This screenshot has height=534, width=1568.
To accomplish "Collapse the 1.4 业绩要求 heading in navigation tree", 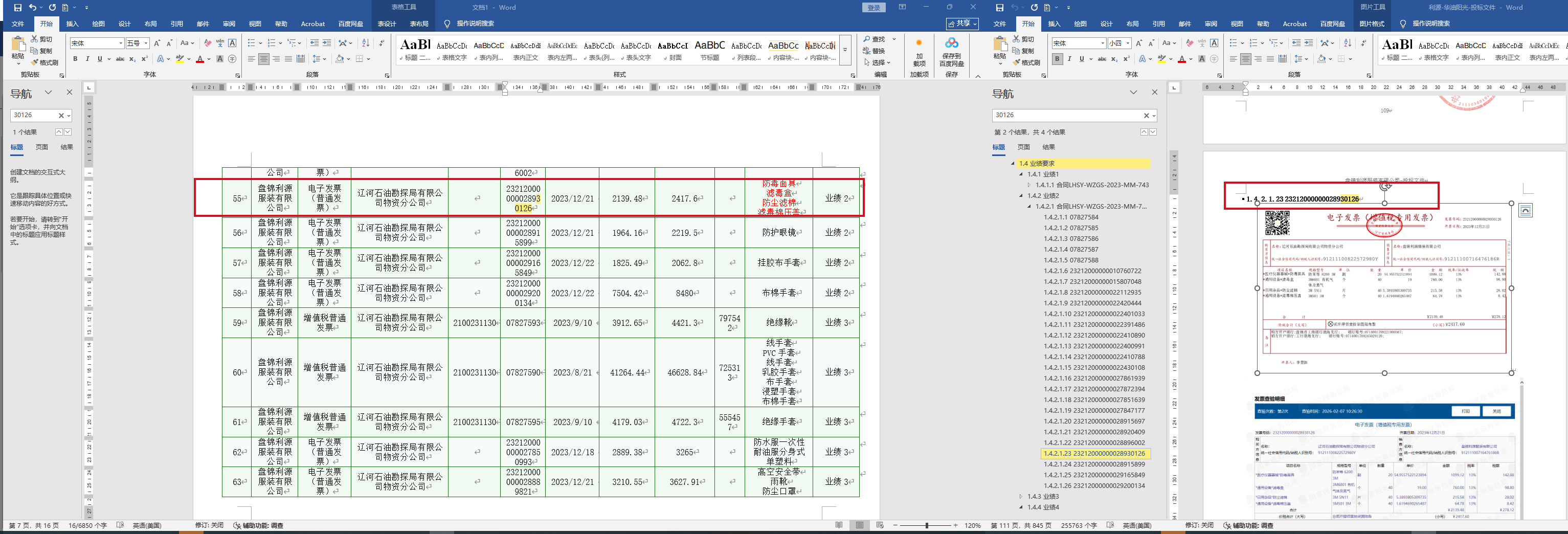I will pos(1013,163).
